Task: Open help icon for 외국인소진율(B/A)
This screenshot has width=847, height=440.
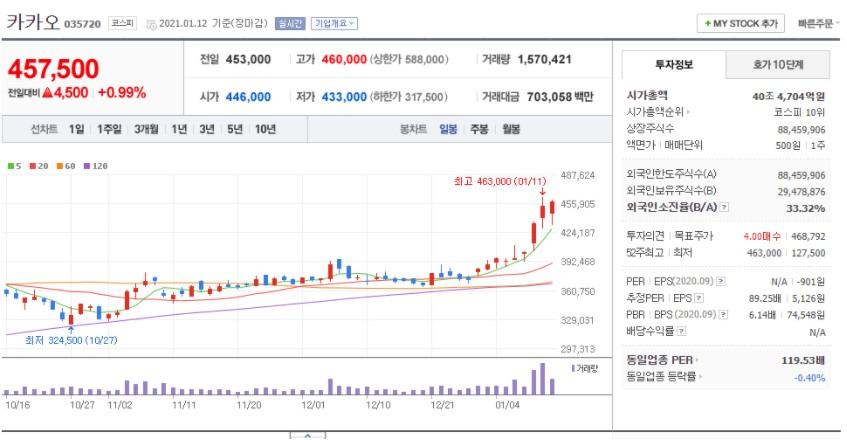Action: coord(724,207)
